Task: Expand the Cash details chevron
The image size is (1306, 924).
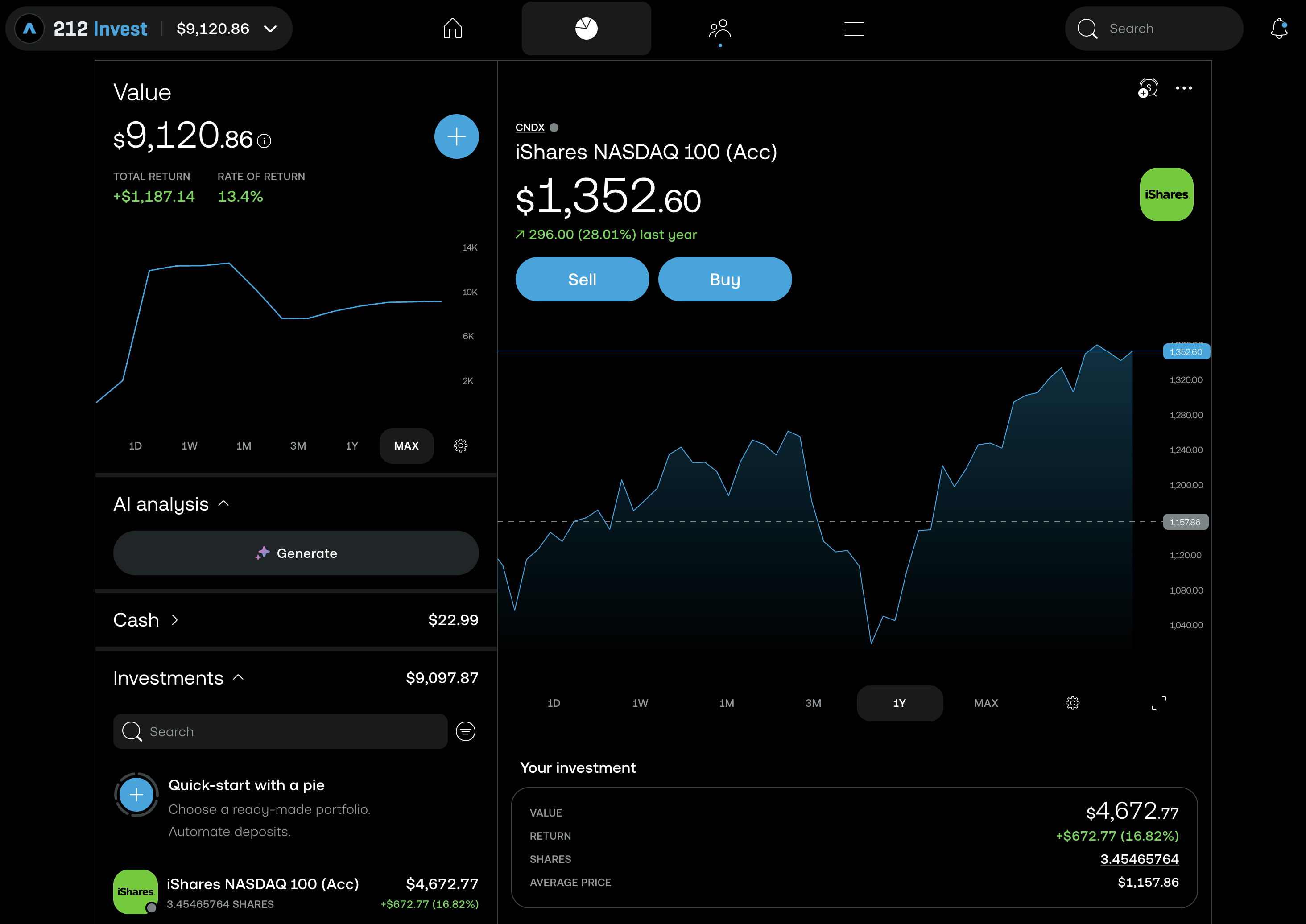Action: click(175, 619)
